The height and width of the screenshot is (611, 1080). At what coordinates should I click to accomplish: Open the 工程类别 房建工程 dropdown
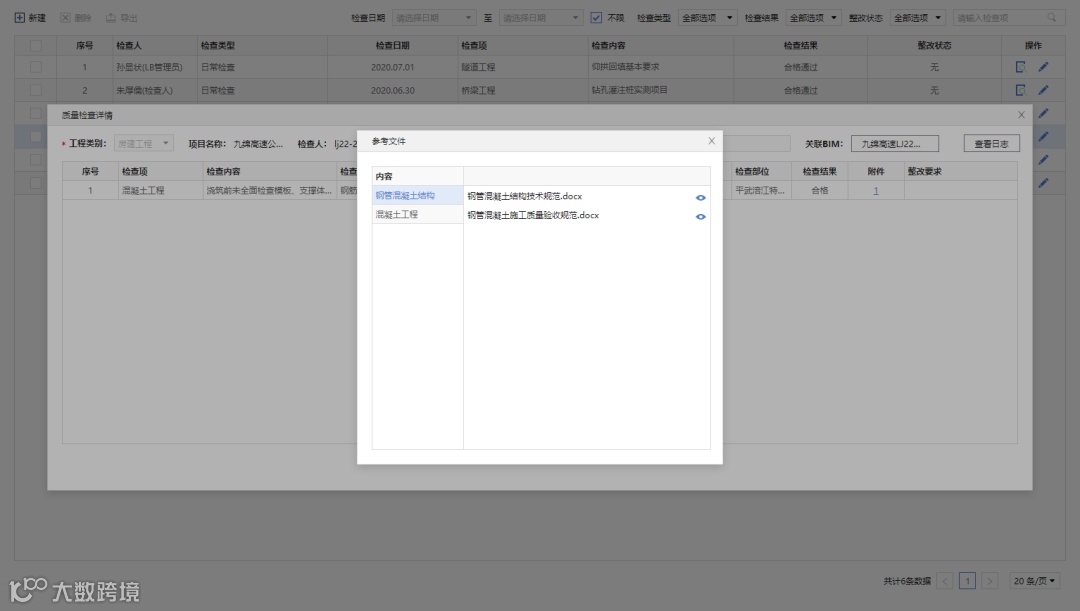143,143
